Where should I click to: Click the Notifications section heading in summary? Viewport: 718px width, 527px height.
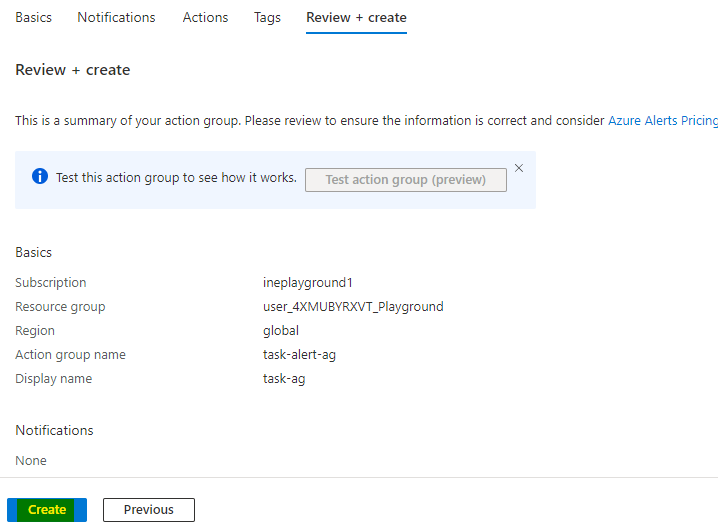point(54,431)
